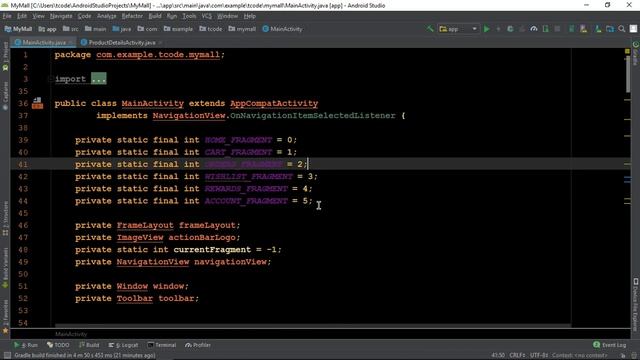The width and height of the screenshot is (640, 360).
Task: Open the File menu
Action: pyautogui.click(x=7, y=16)
